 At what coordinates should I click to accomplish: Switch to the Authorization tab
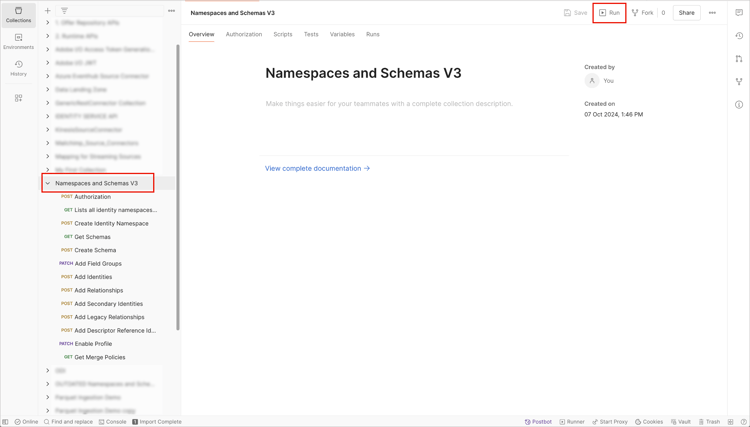point(244,34)
